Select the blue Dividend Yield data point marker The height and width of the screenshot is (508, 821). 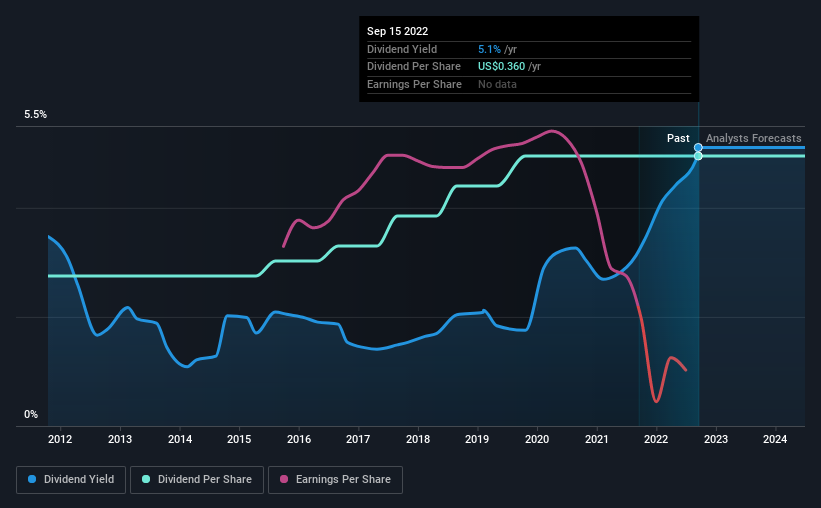(x=698, y=148)
